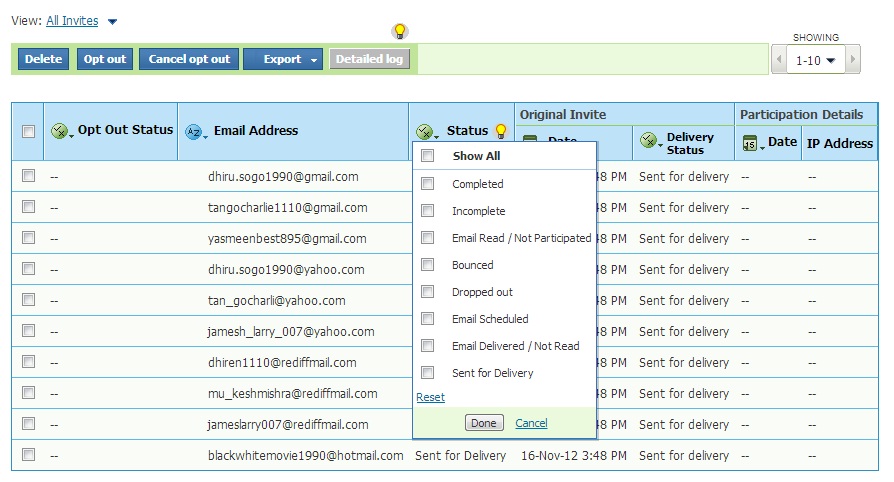Click the lightbulb icon beside Status header

501,131
